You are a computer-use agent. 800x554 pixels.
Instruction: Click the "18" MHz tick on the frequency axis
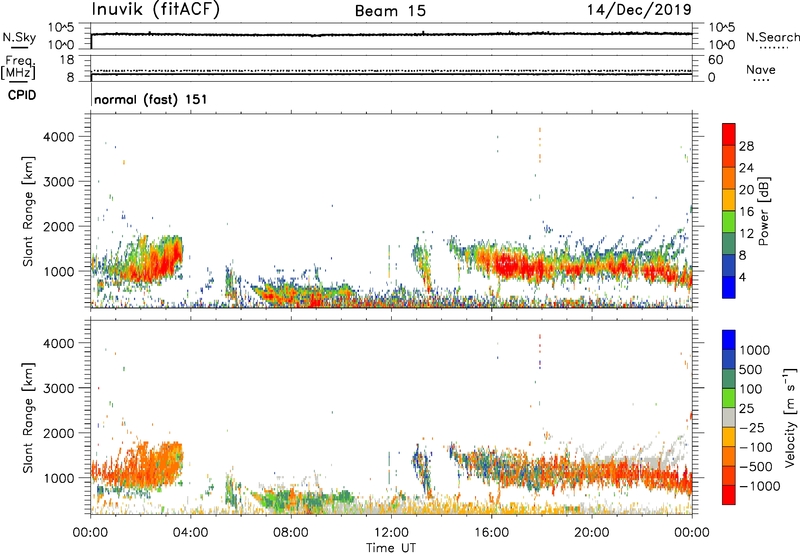67,60
